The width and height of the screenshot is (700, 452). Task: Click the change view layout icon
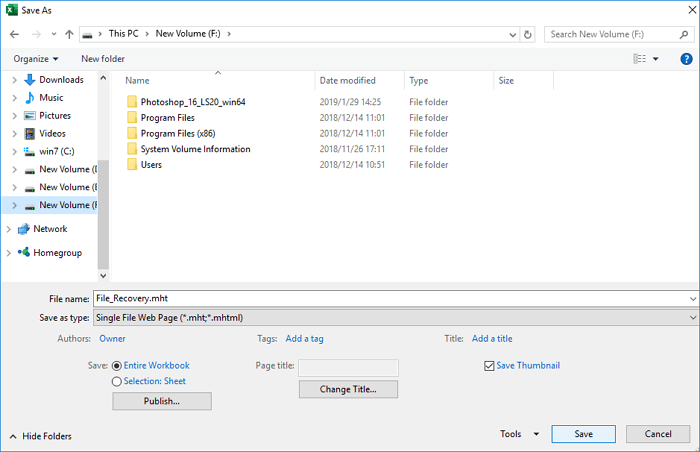coord(640,59)
